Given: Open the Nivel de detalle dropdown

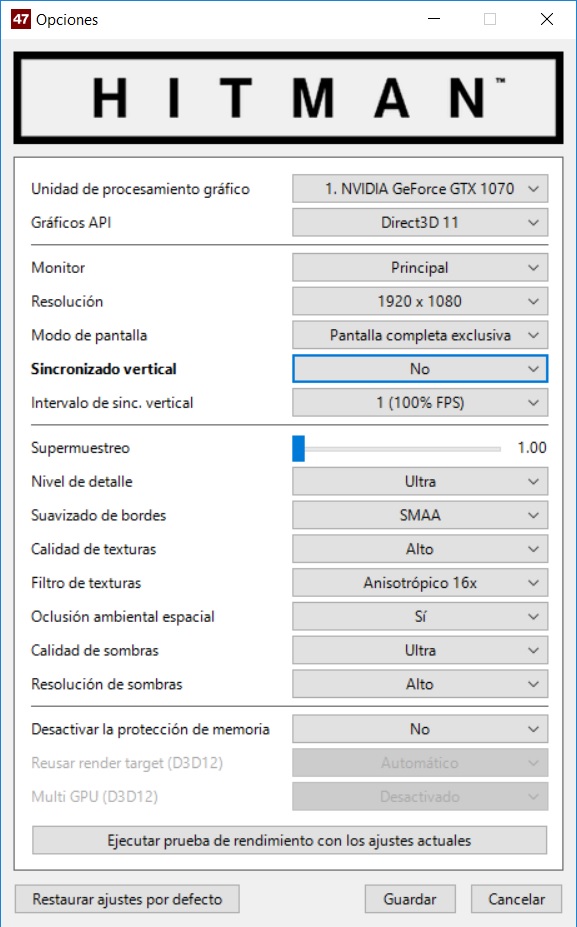Looking at the screenshot, I should (x=420, y=481).
